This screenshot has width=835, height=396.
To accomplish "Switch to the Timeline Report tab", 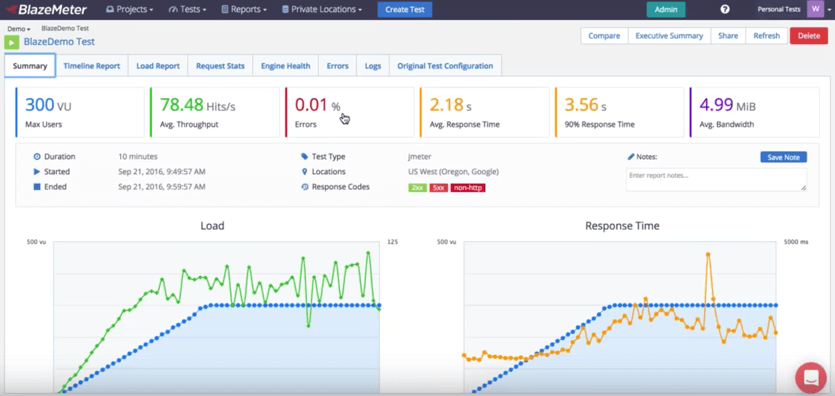I will coord(92,66).
